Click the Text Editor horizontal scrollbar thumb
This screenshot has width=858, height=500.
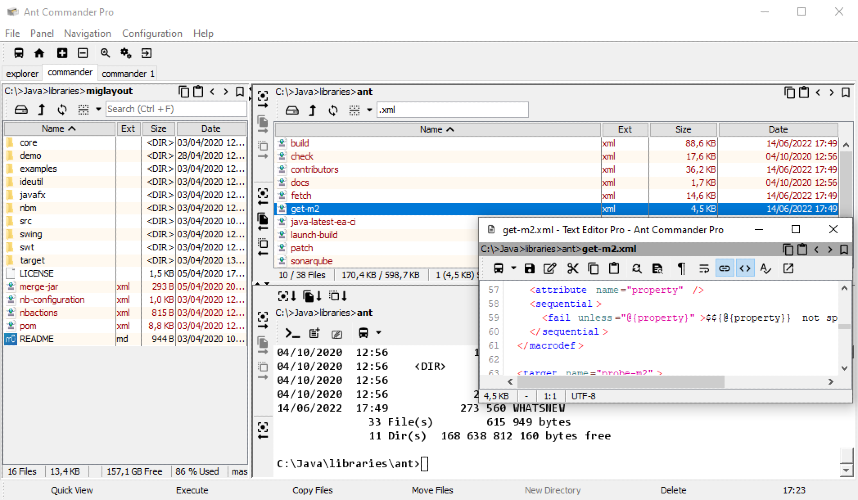point(620,381)
